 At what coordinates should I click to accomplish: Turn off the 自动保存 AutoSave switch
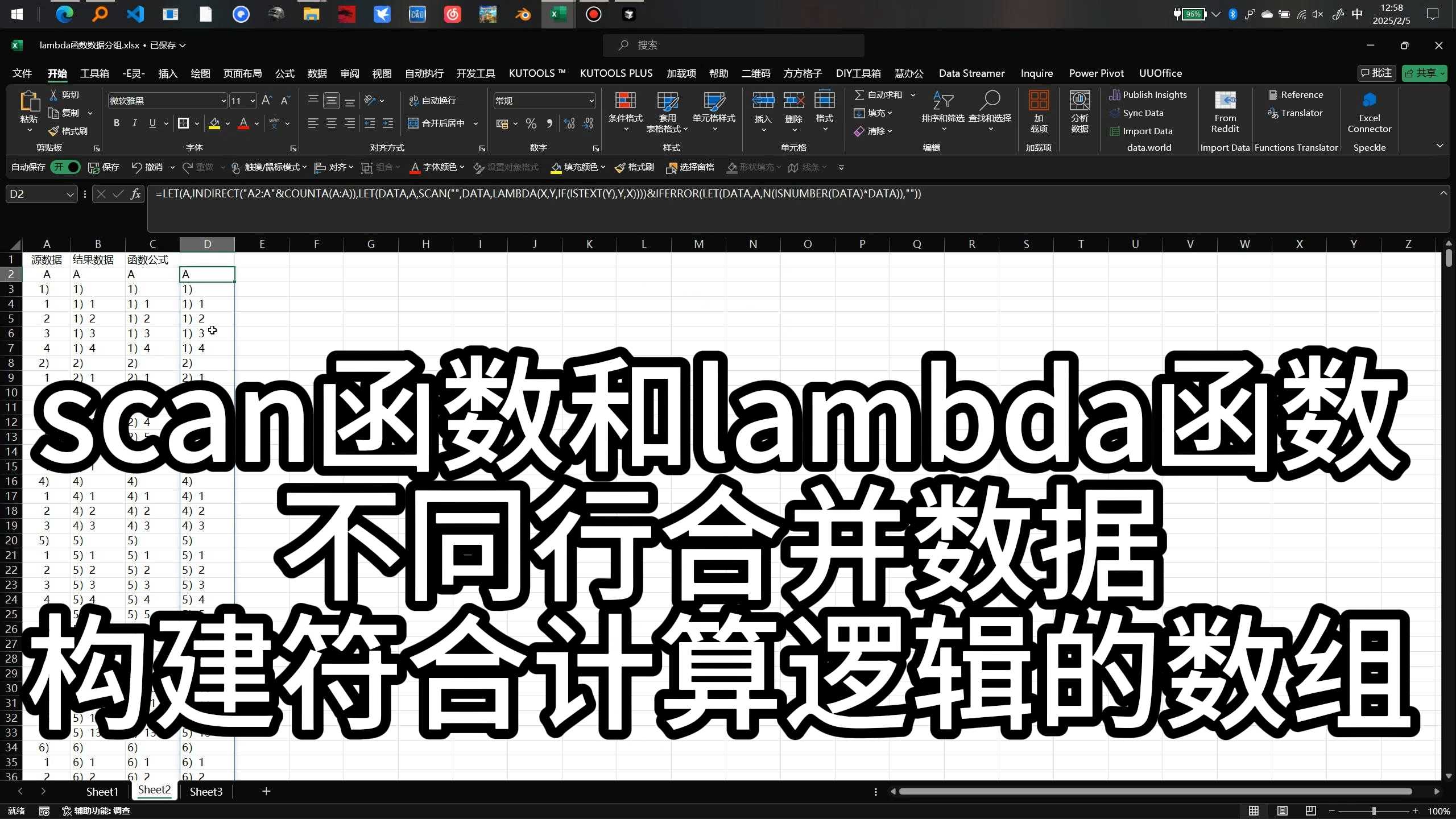[x=66, y=167]
